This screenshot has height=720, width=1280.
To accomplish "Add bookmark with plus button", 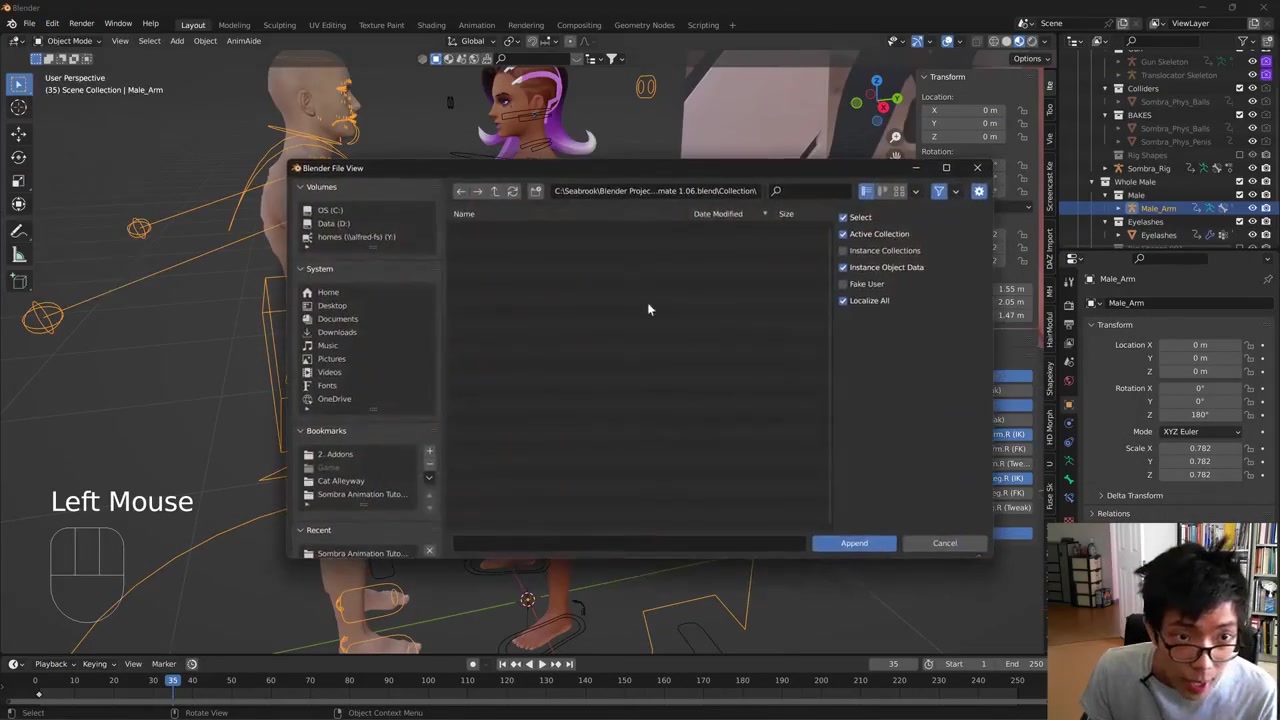I will coord(429,452).
